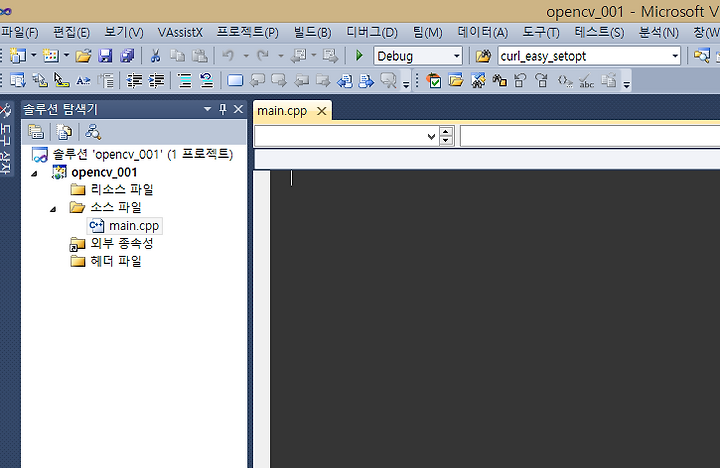Viewport: 720px width, 468px height.
Task: Click the Cut scissors icon
Action: coord(156,56)
